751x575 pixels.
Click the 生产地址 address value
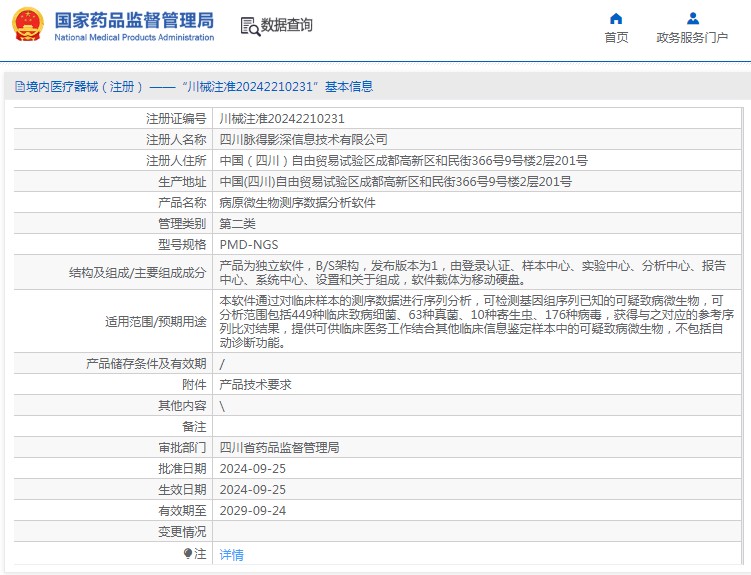click(x=395, y=181)
